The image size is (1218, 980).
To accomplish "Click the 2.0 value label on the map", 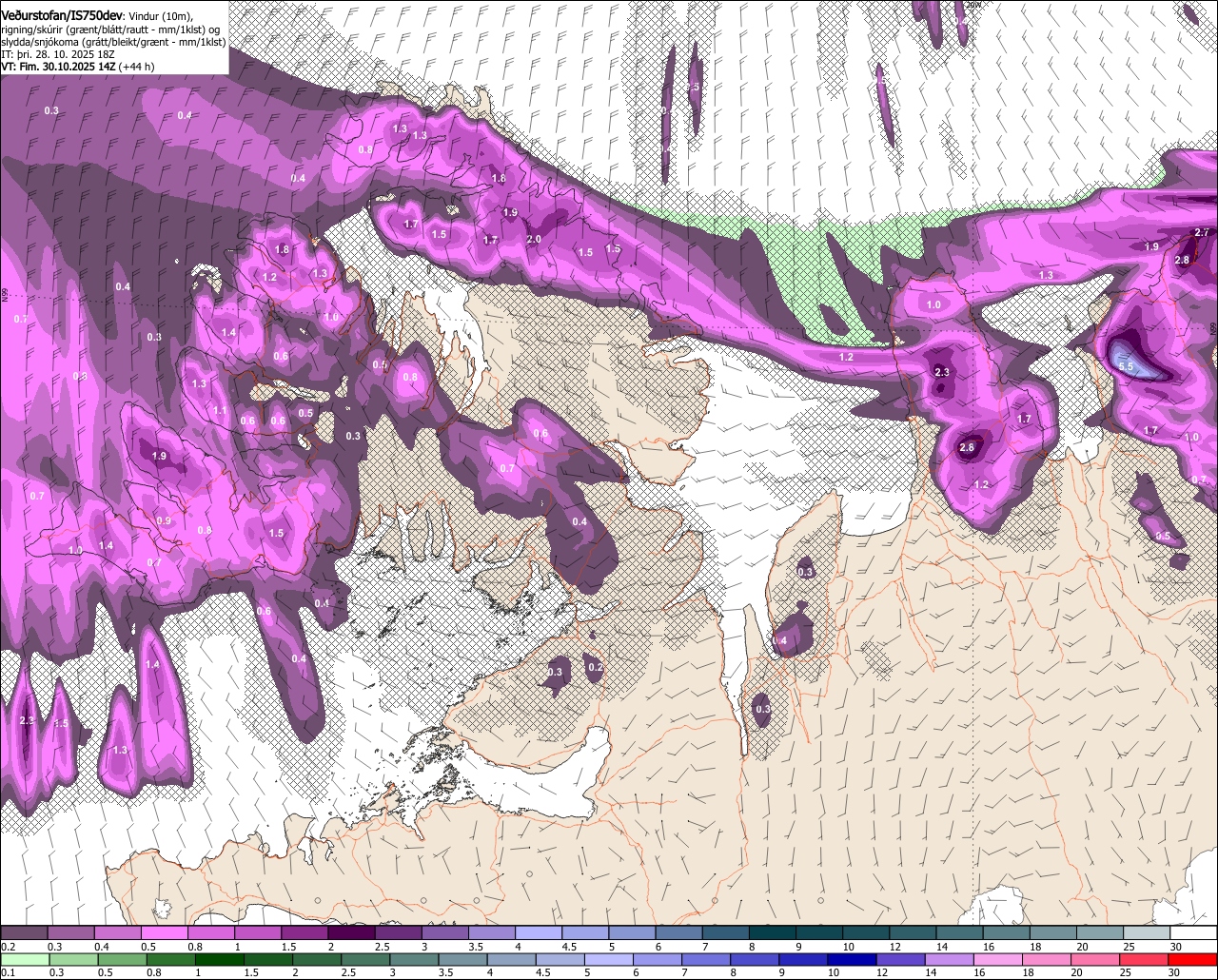I will click(534, 240).
